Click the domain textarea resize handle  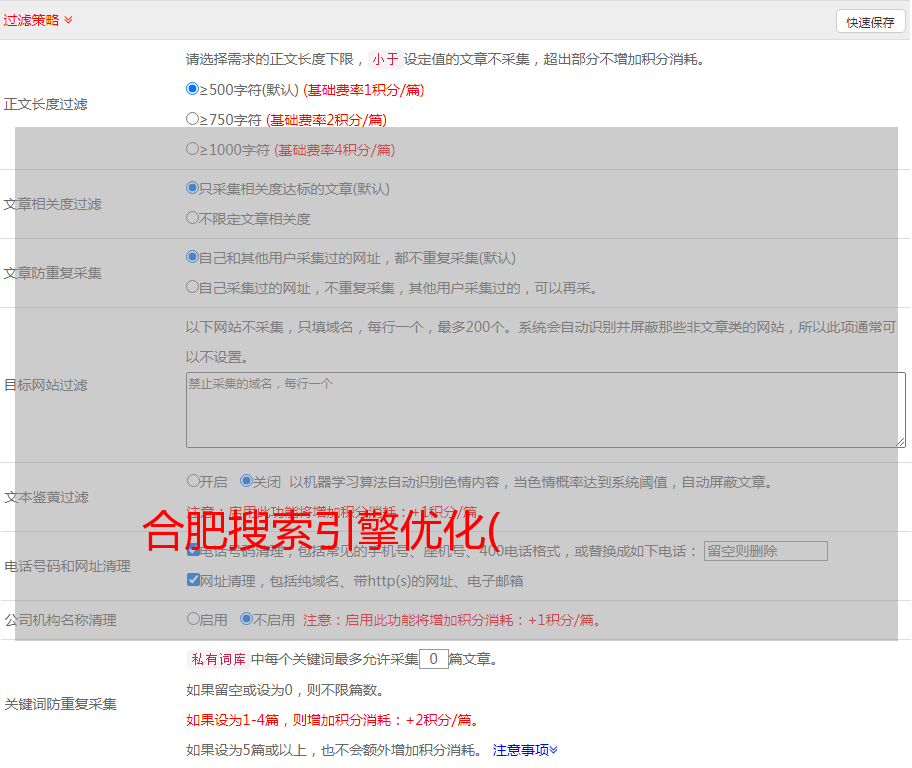(x=900, y=442)
